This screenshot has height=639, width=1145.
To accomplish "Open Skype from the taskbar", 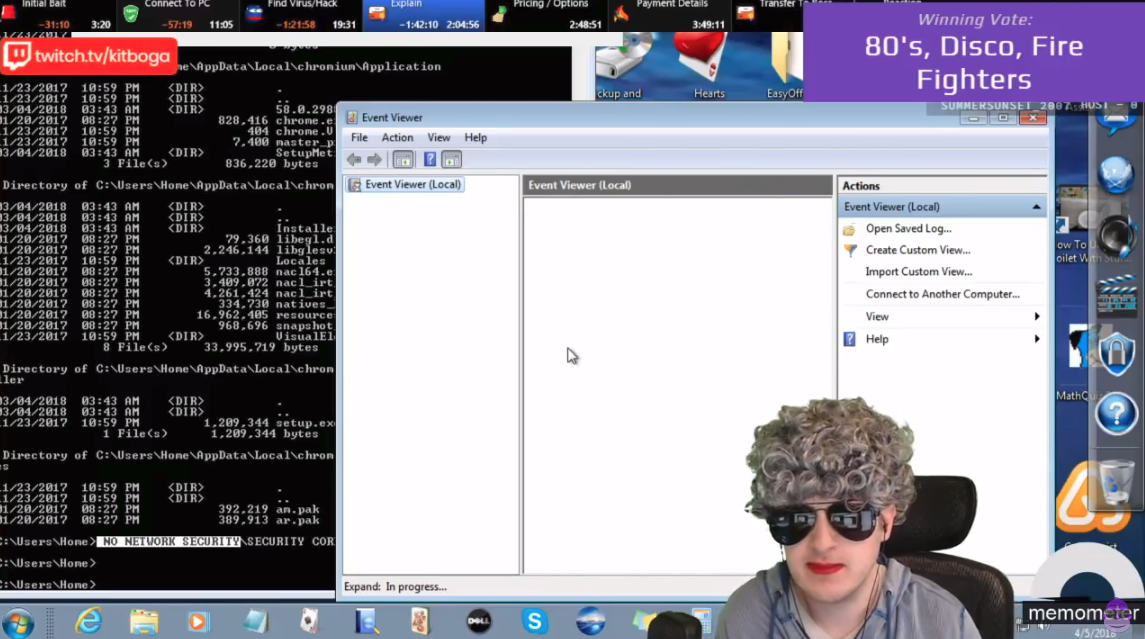I will pyautogui.click(x=534, y=621).
